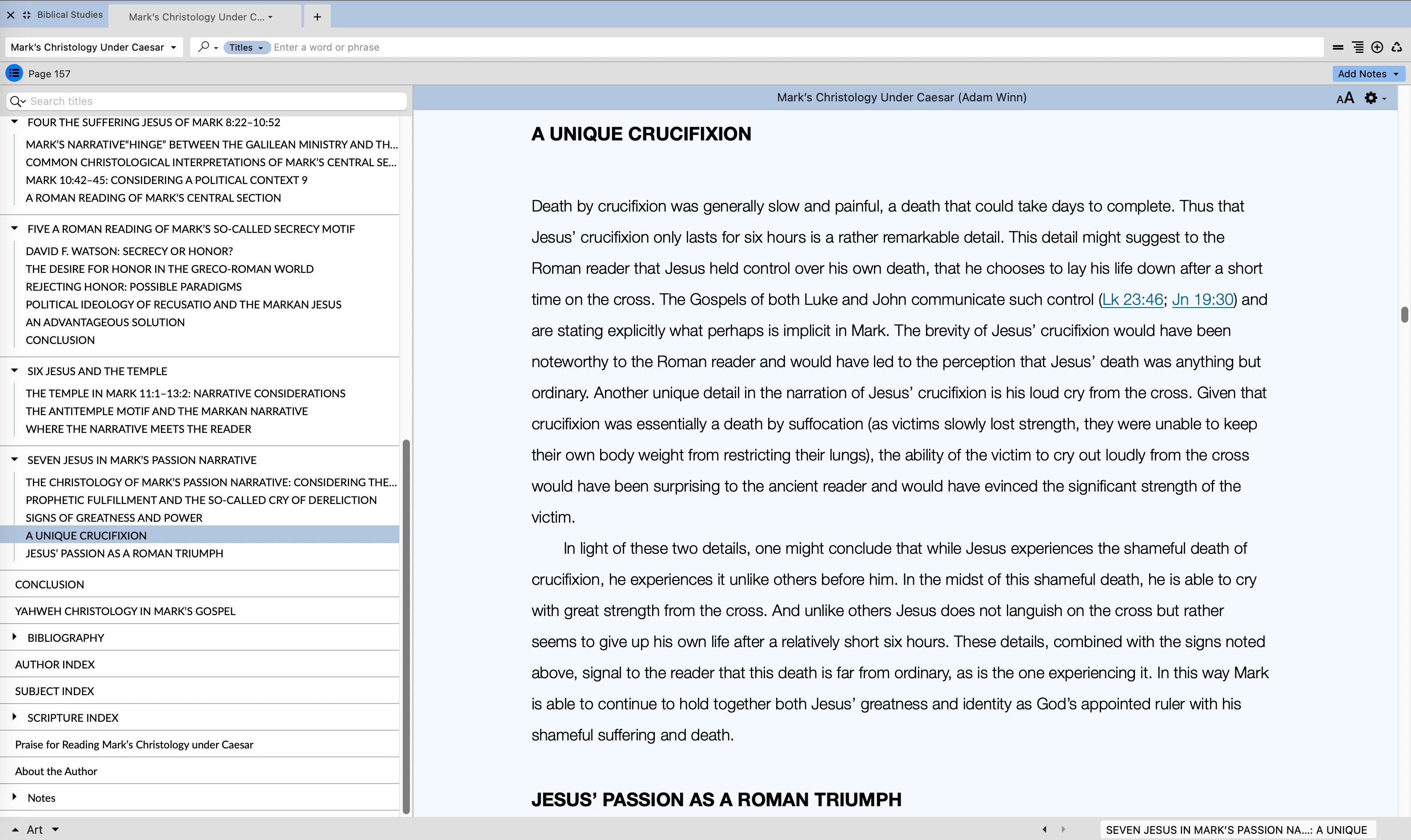Select DAVID F. WATSON: SECRECY OR HONOR?

point(129,251)
